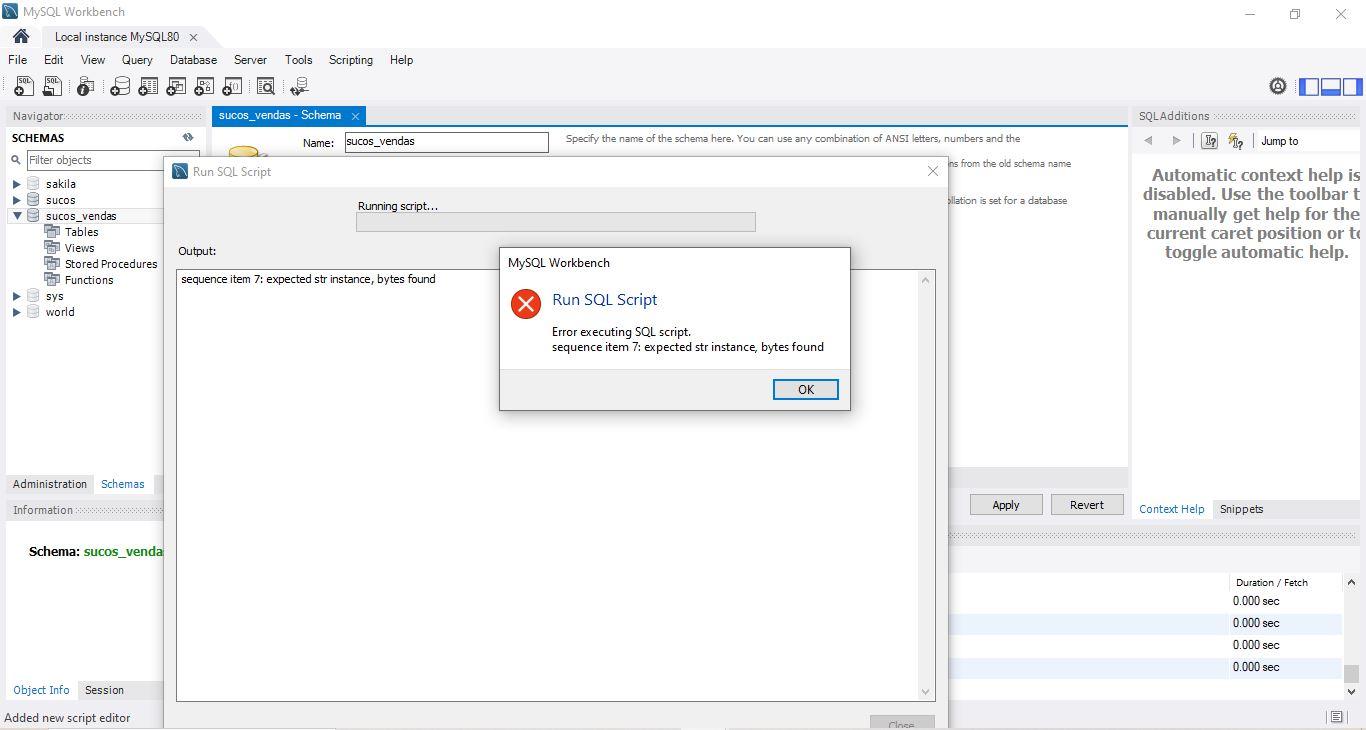This screenshot has width=1366, height=730.
Task: Get context help for caret position
Action: (x=1209, y=141)
